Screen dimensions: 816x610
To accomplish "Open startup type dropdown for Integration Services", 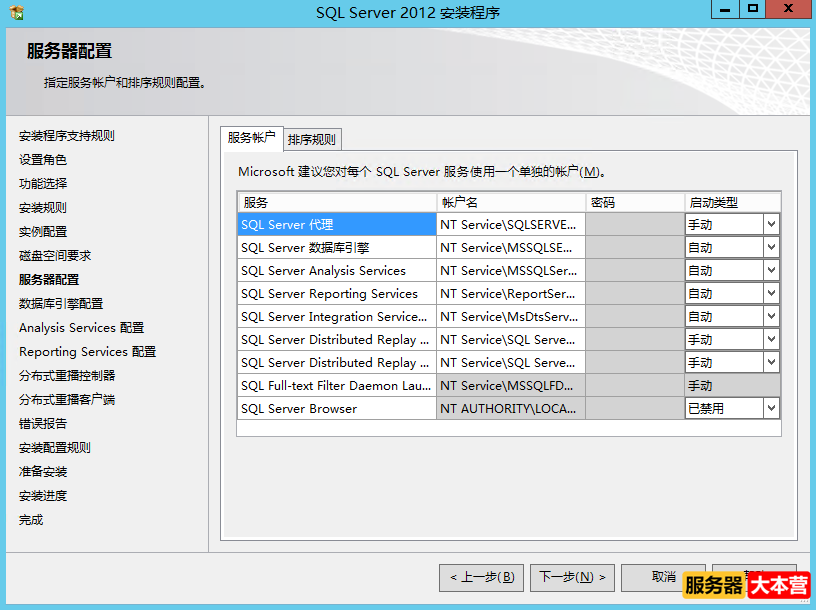I will pyautogui.click(x=771, y=316).
